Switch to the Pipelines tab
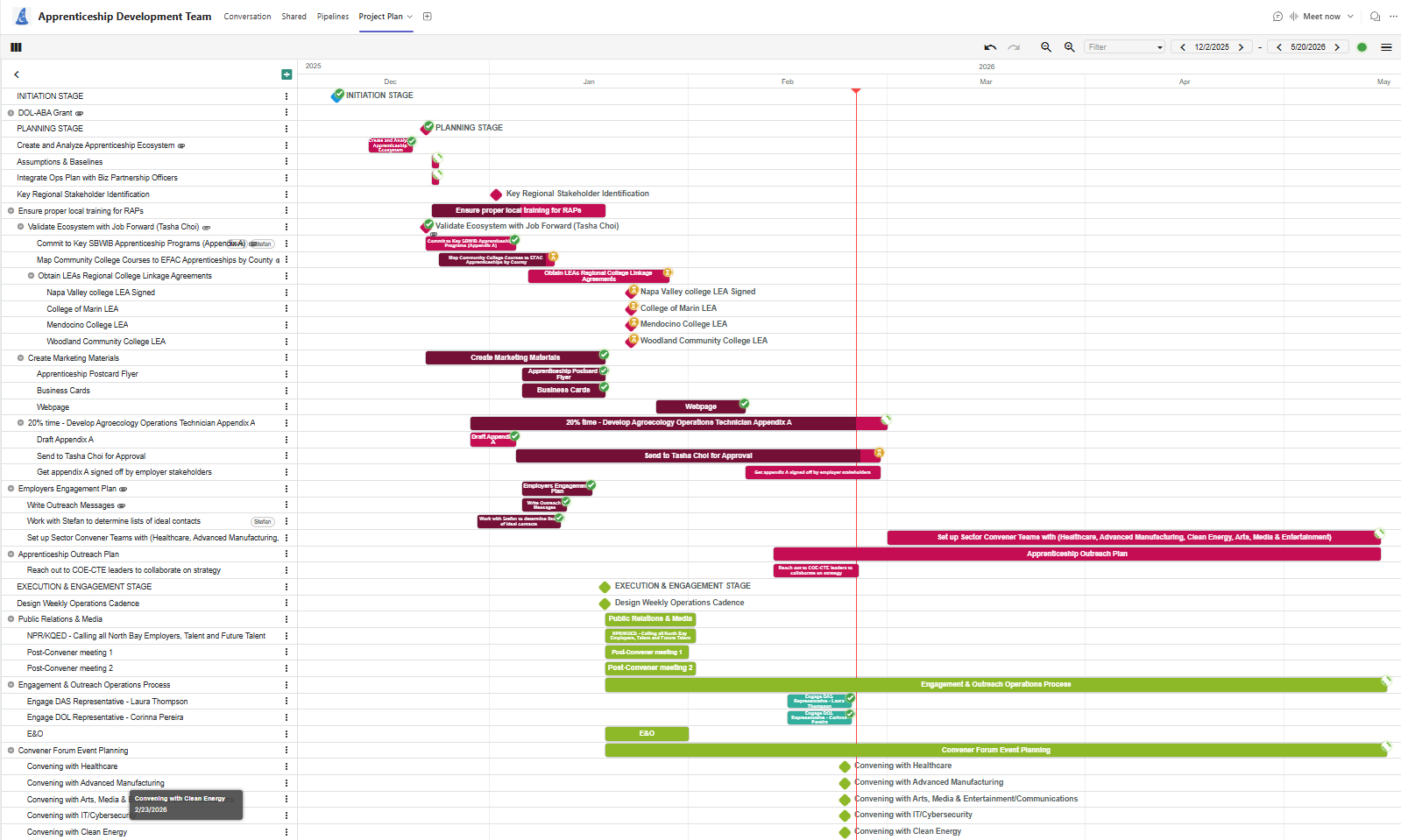Image resolution: width=1401 pixels, height=840 pixels. (333, 17)
